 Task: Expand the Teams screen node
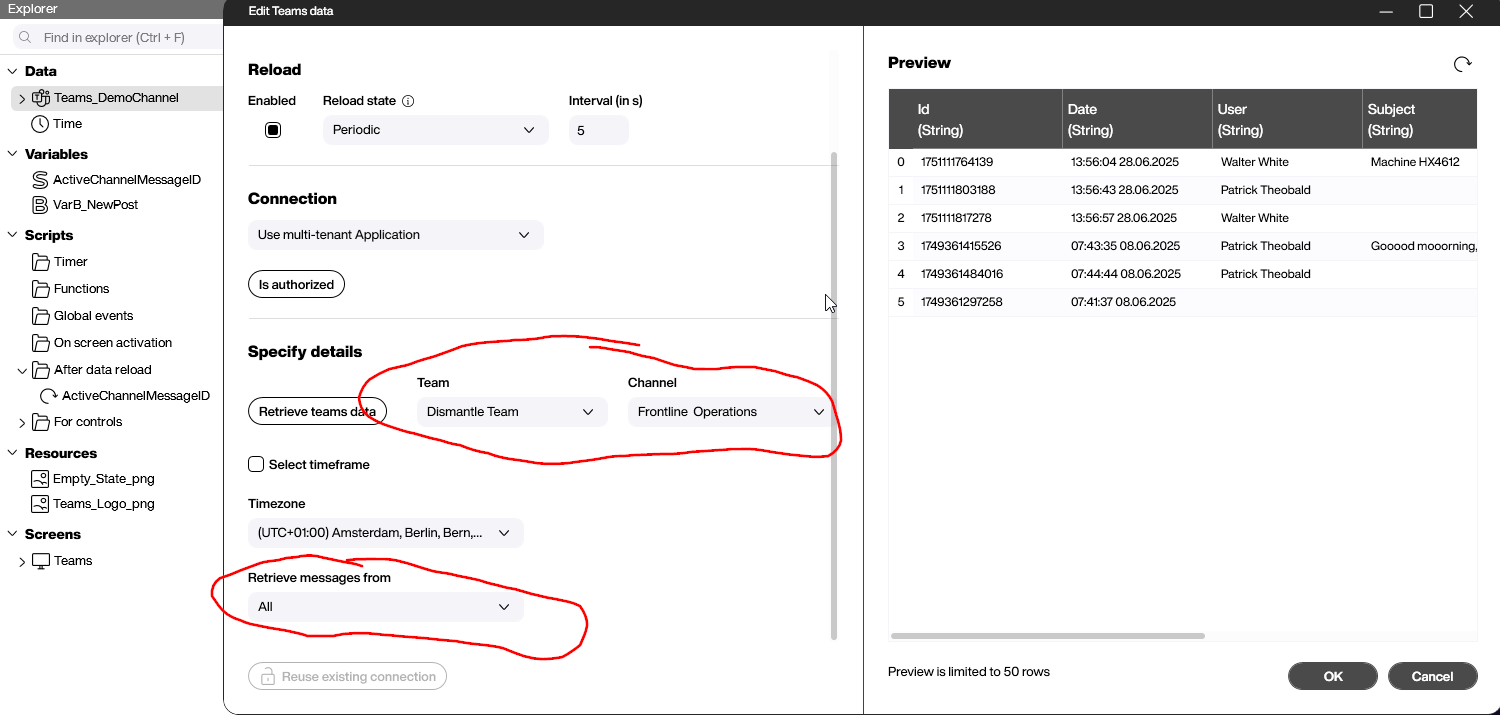(x=22, y=561)
